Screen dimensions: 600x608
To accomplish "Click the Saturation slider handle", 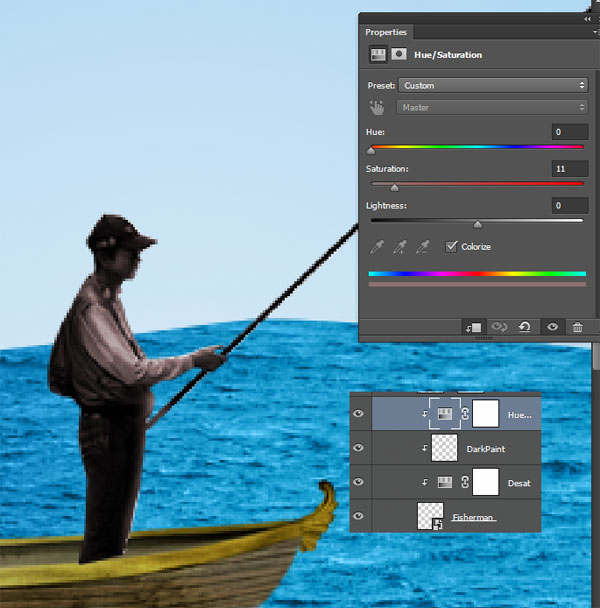I will pyautogui.click(x=394, y=188).
